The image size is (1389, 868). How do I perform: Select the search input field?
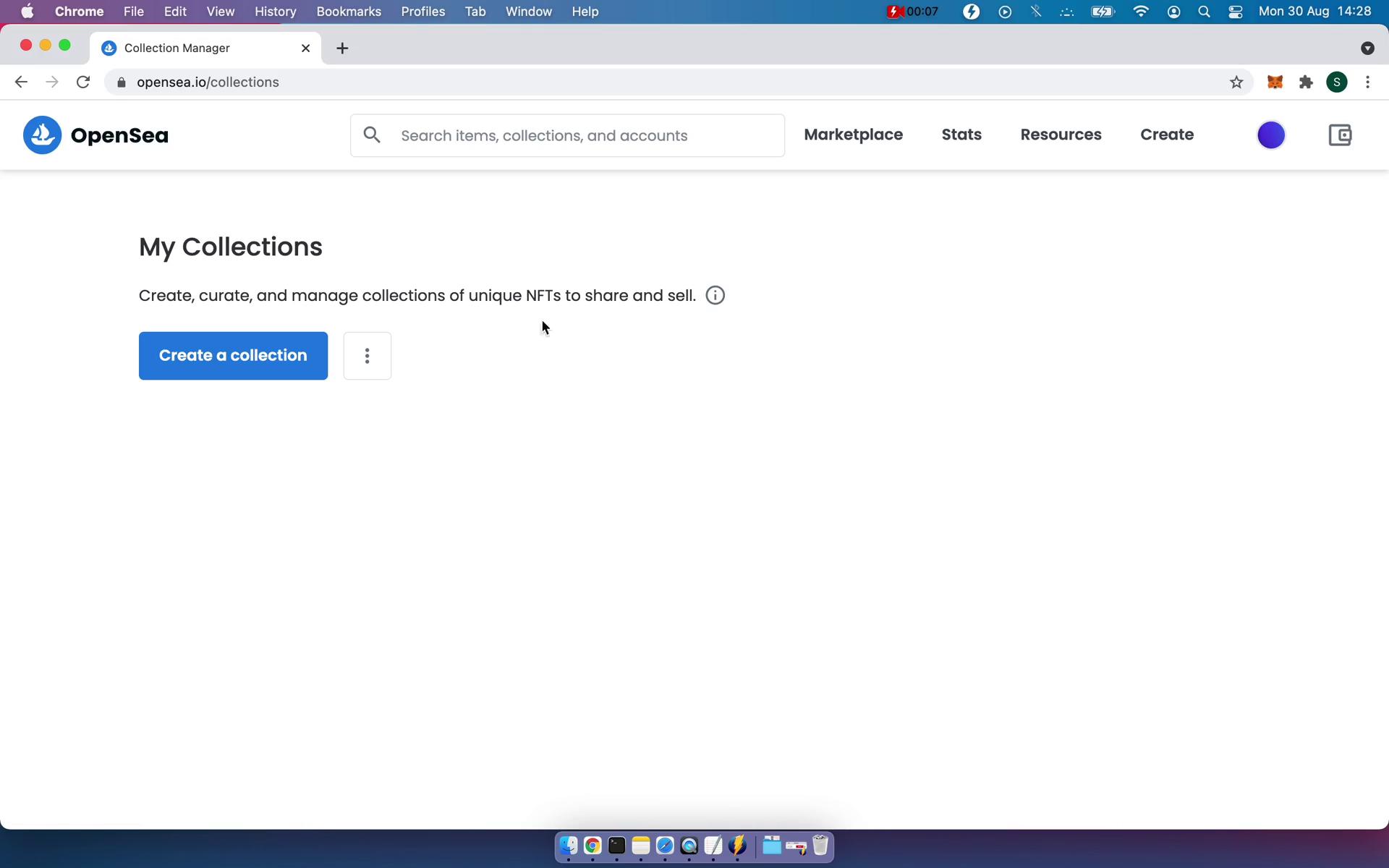tap(567, 135)
